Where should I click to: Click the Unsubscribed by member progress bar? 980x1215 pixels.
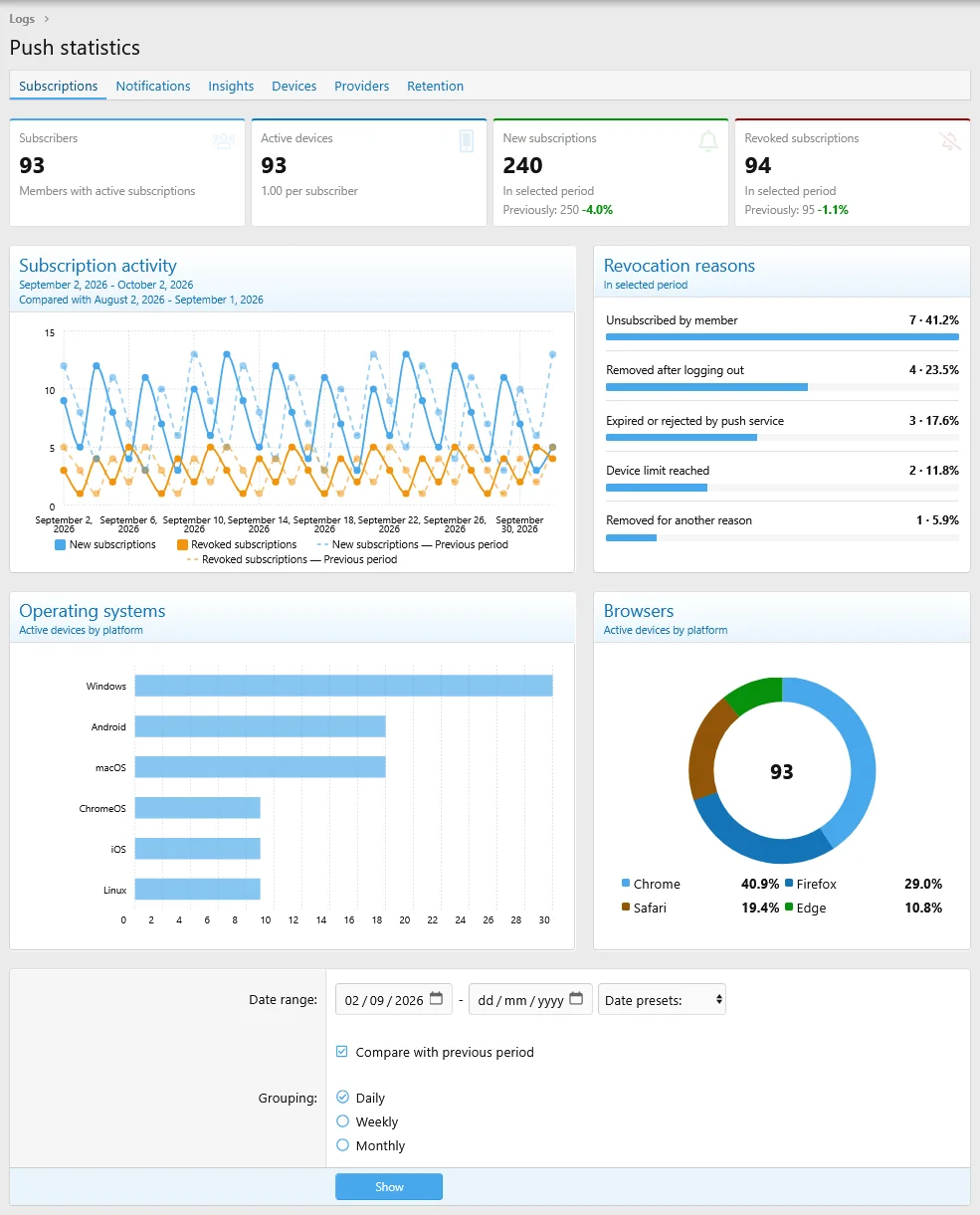[782, 337]
